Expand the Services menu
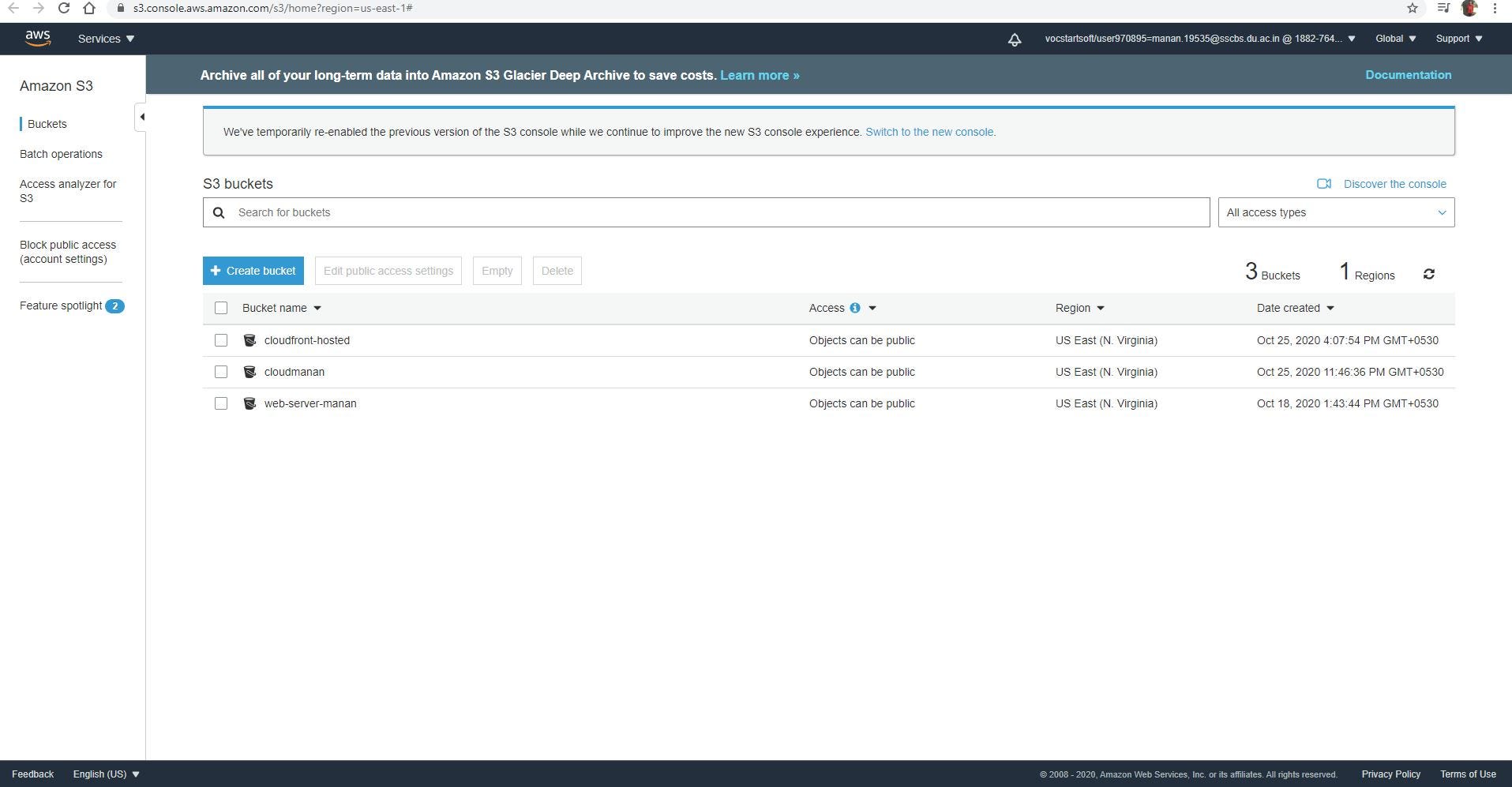 point(106,39)
